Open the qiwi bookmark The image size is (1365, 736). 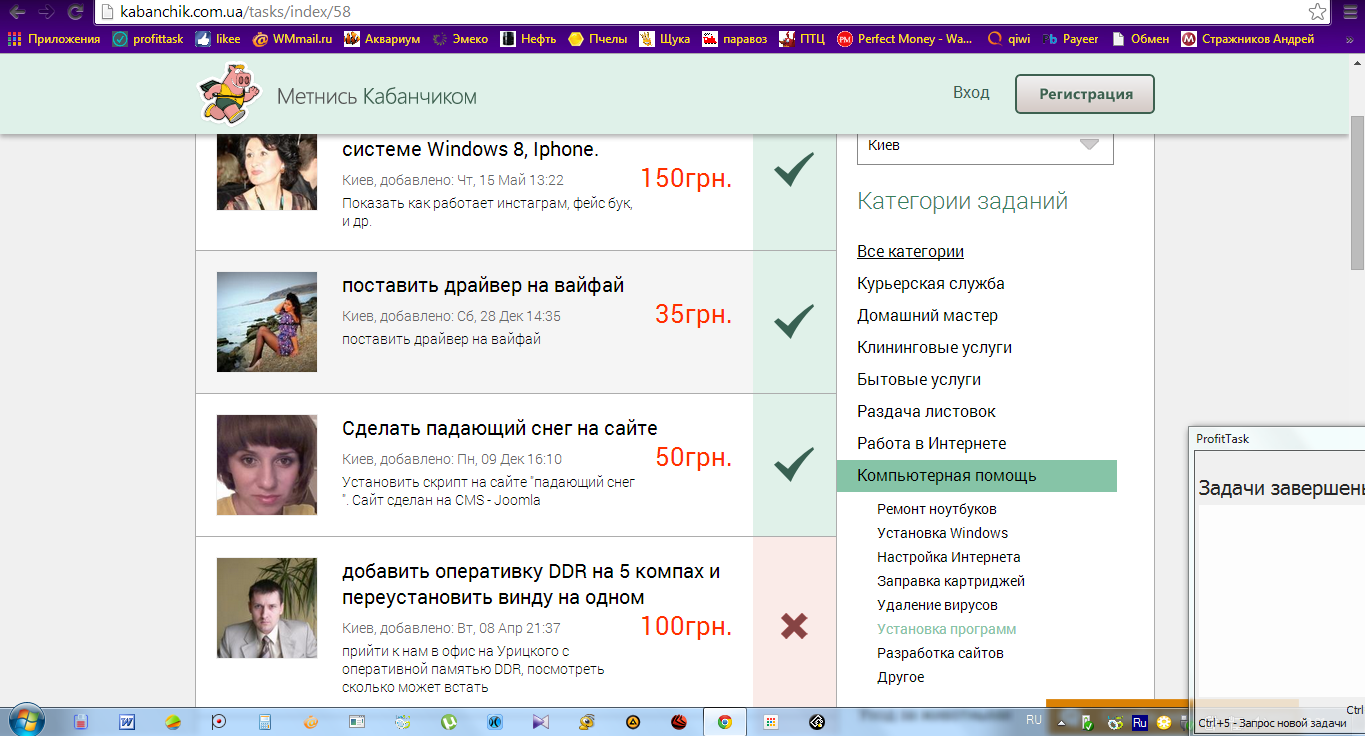[1008, 39]
